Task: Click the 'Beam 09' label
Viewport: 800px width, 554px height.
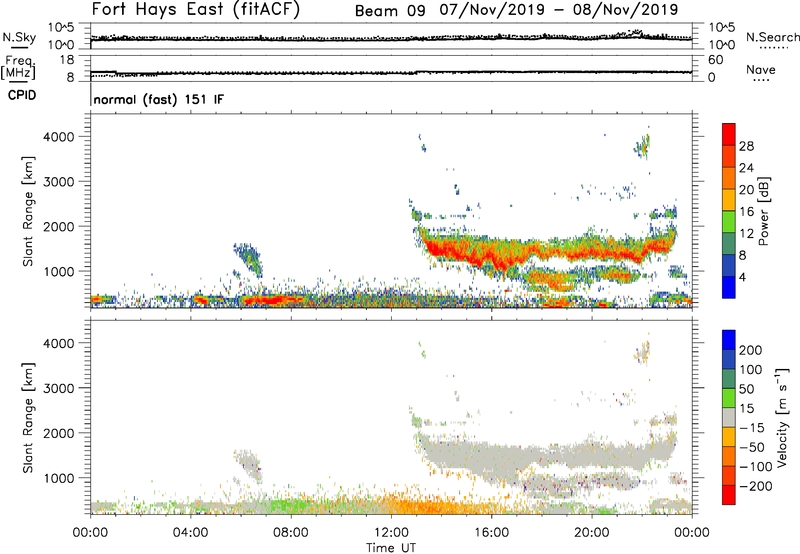Action: [x=390, y=11]
